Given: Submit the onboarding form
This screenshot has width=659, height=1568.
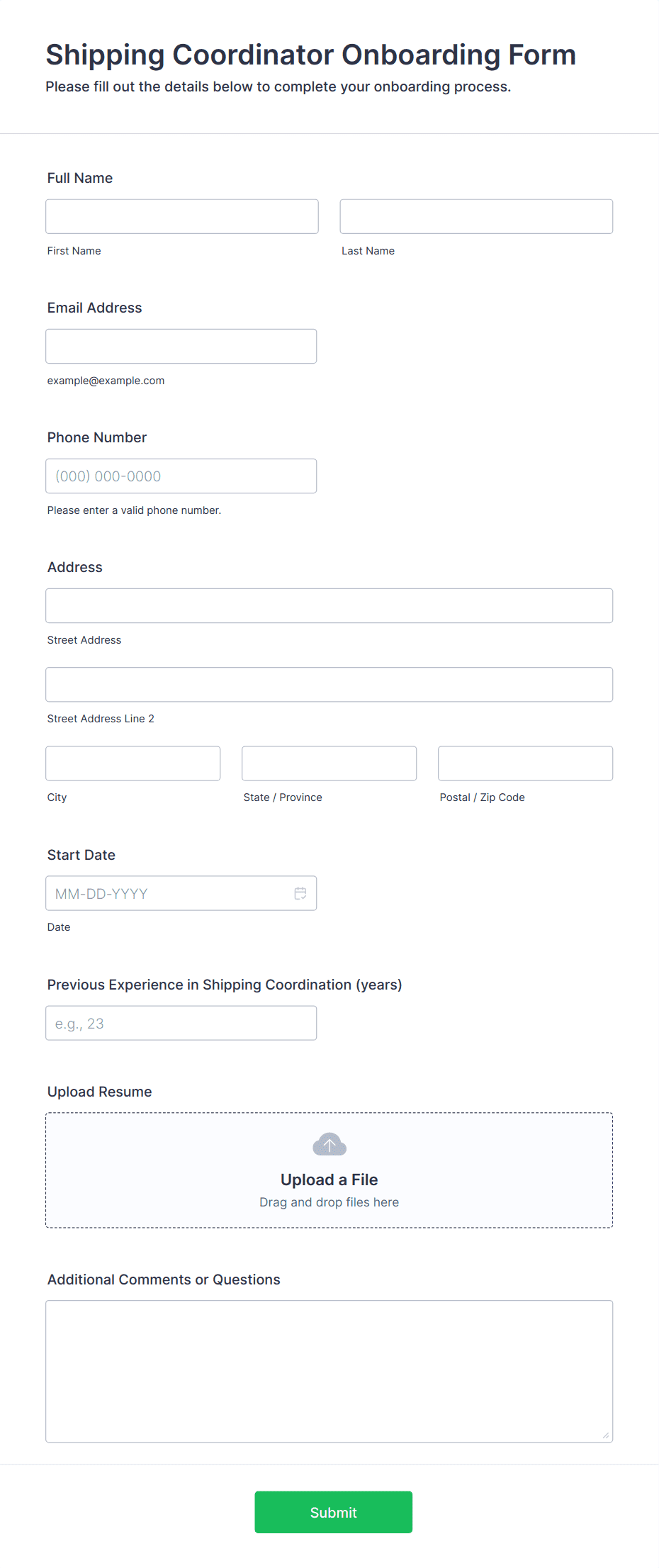Looking at the screenshot, I should coord(334,1512).
